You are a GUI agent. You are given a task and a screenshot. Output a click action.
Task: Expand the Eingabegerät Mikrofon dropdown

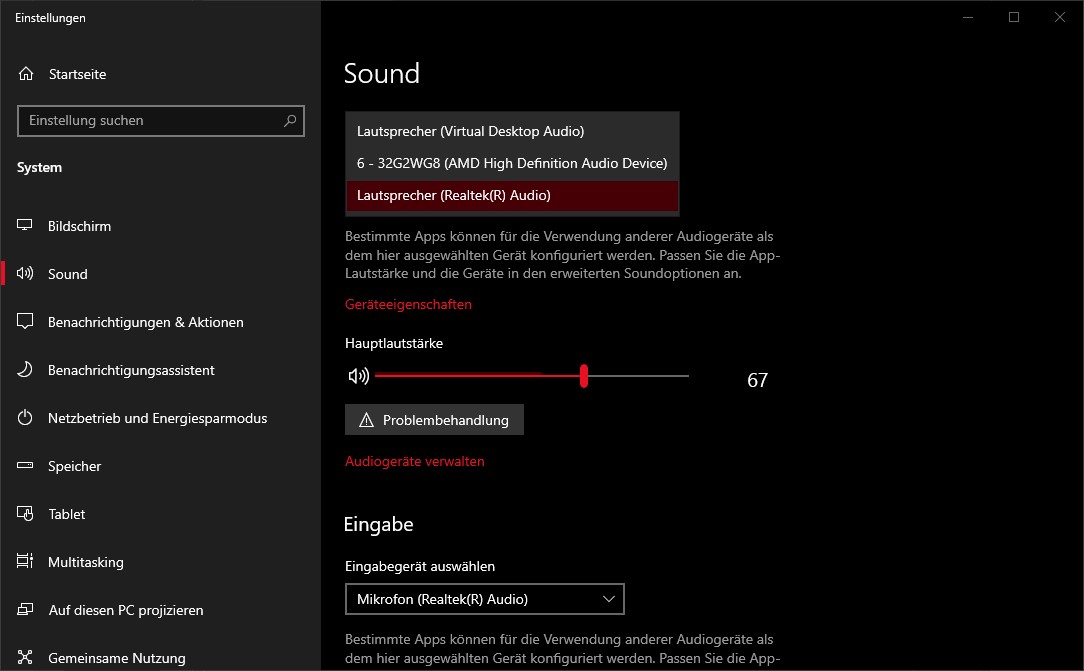[x=484, y=599]
